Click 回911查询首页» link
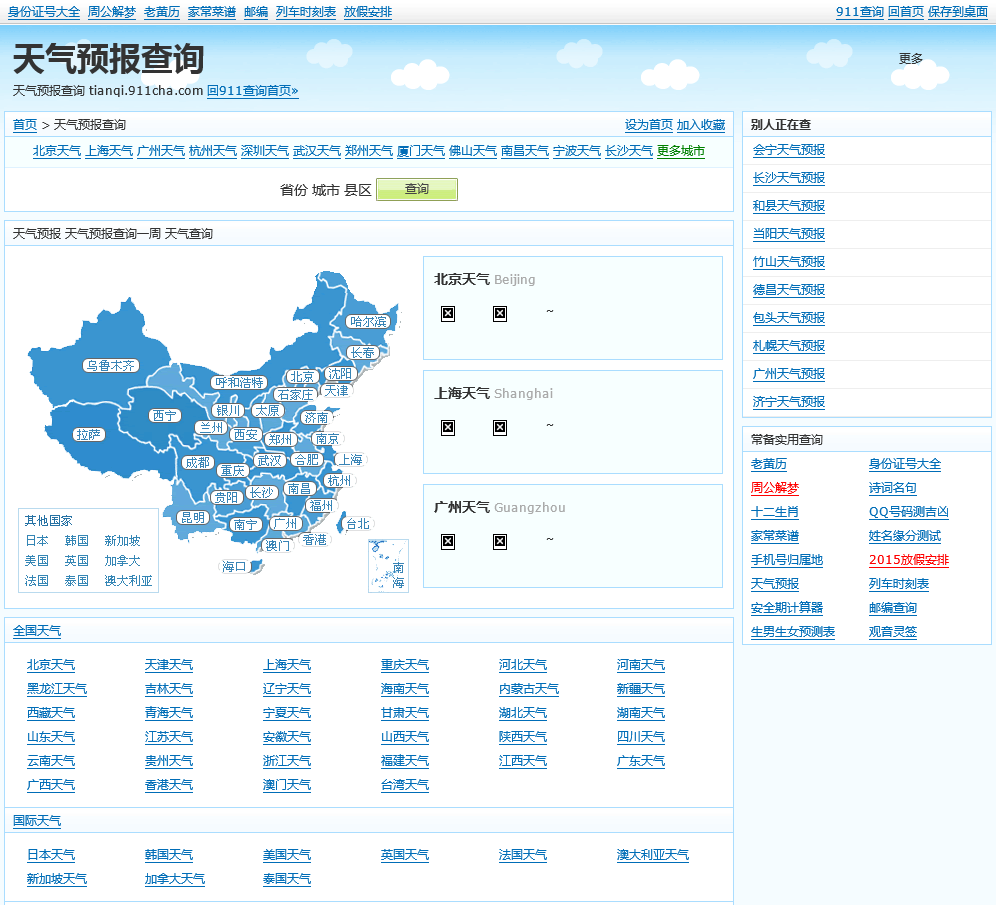 tap(252, 91)
